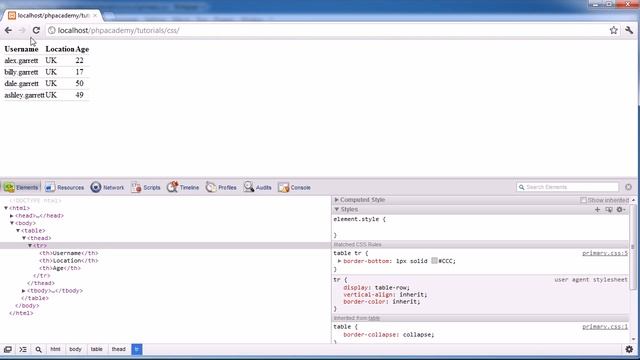Select thead breadcrumb
Screen dimensions: 640x360
(119, 349)
